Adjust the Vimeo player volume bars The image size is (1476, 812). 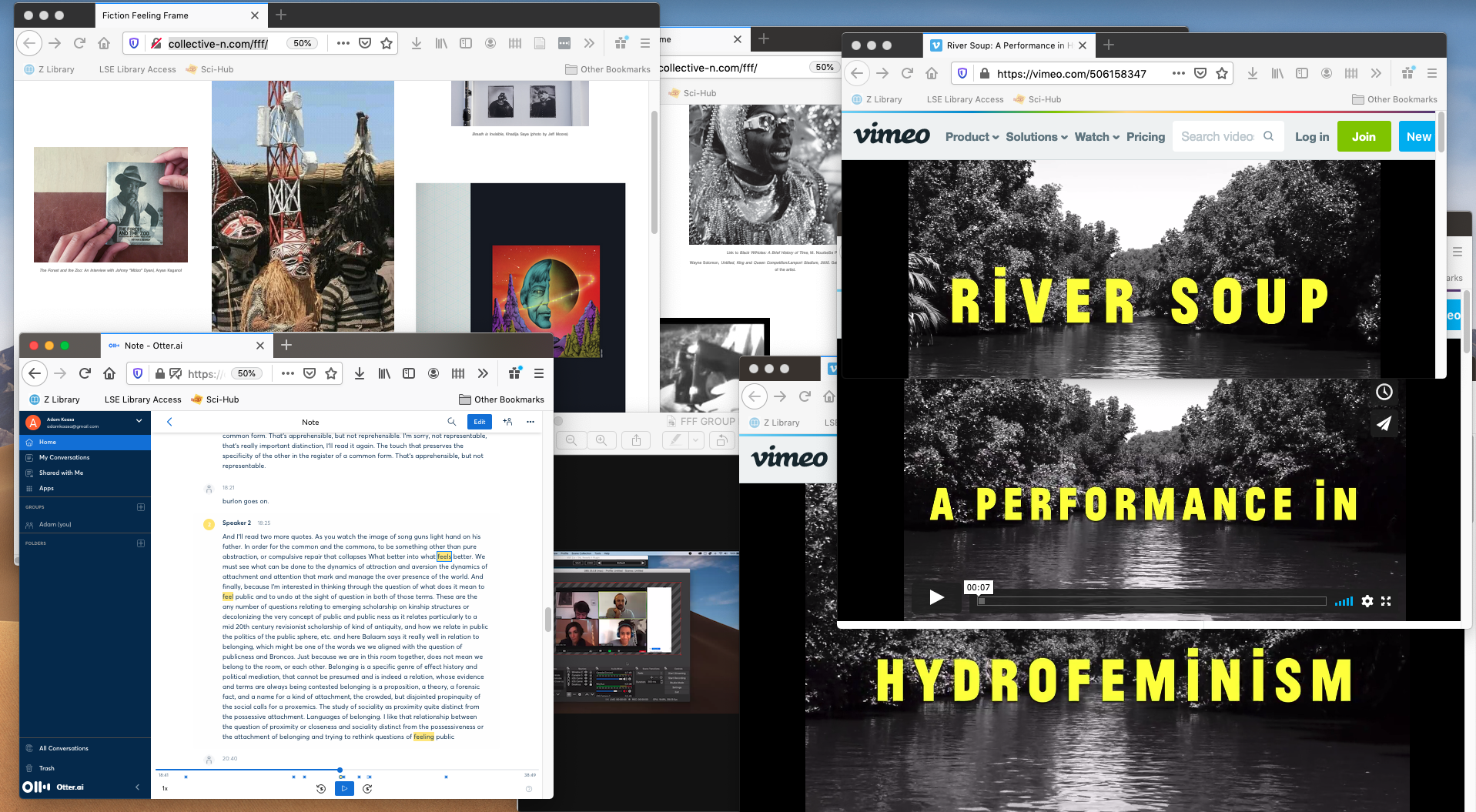pos(1344,601)
